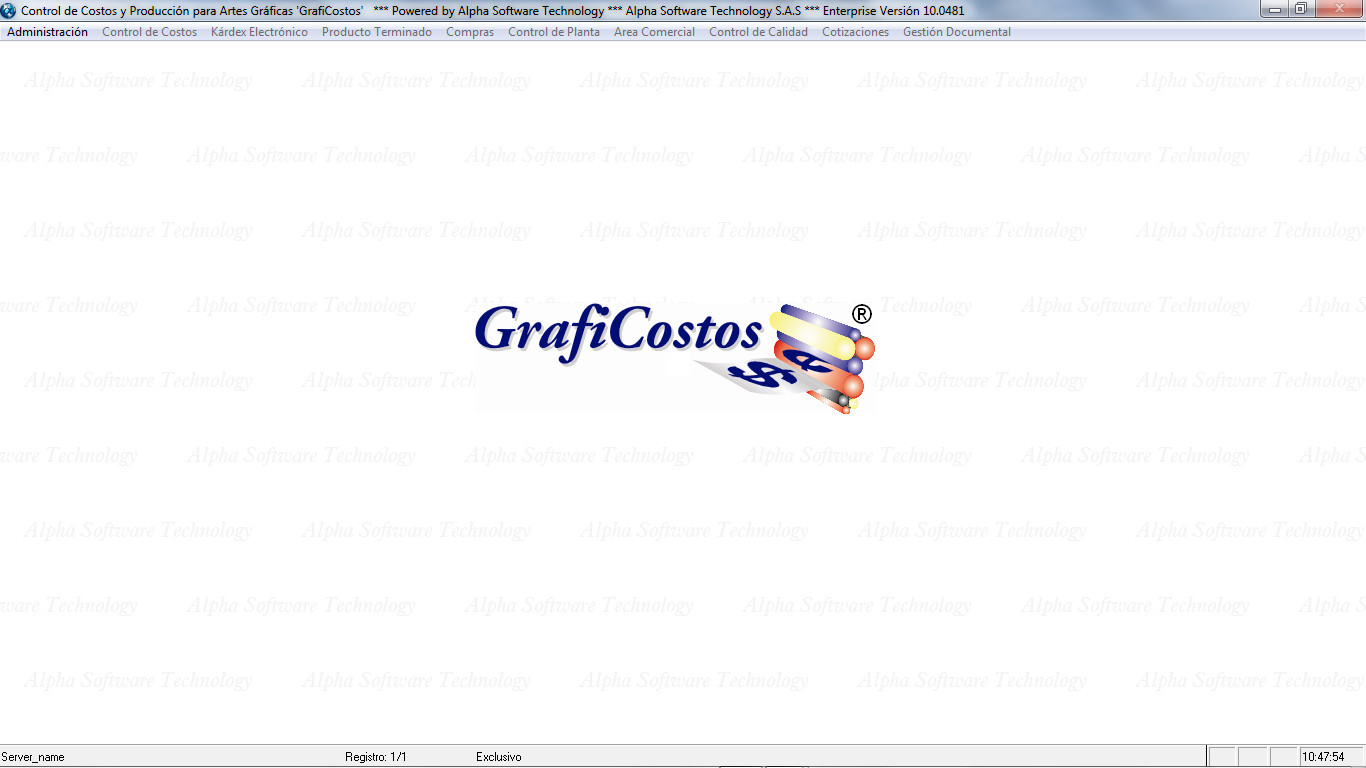1366x768 pixels.
Task: Expand the Control de Planta menu
Action: [553, 32]
